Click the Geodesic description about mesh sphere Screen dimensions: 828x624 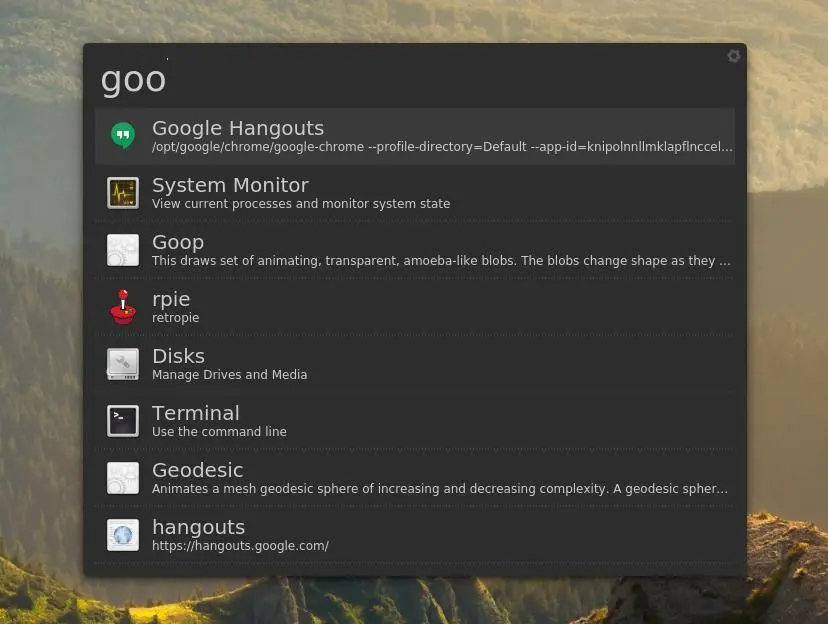pyautogui.click(x=440, y=489)
